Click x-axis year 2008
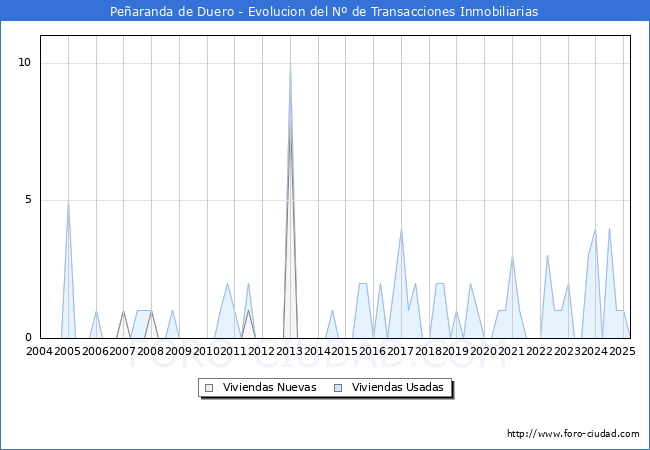Viewport: 650px width, 450px height. pyautogui.click(x=150, y=351)
